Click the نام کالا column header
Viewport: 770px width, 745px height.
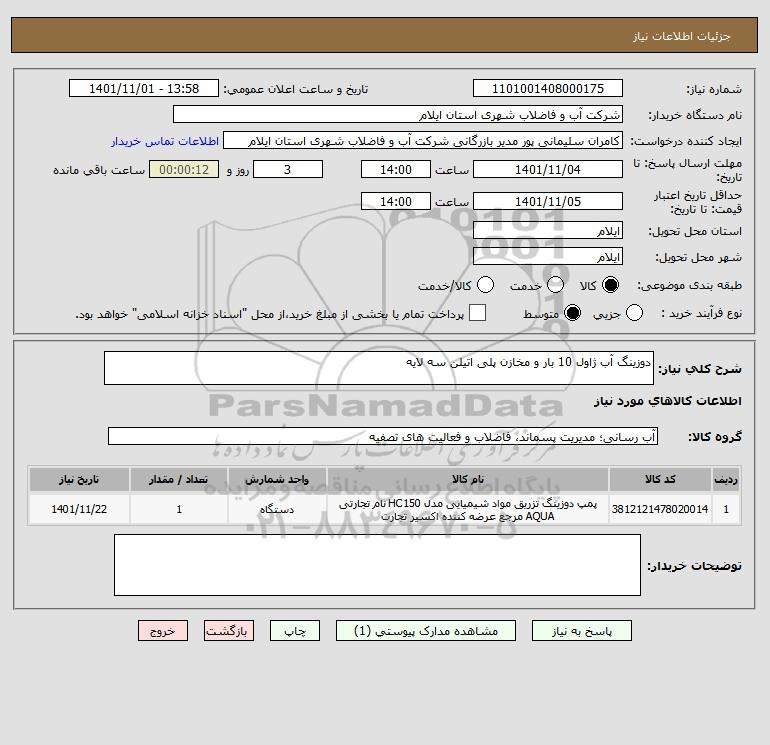point(468,479)
